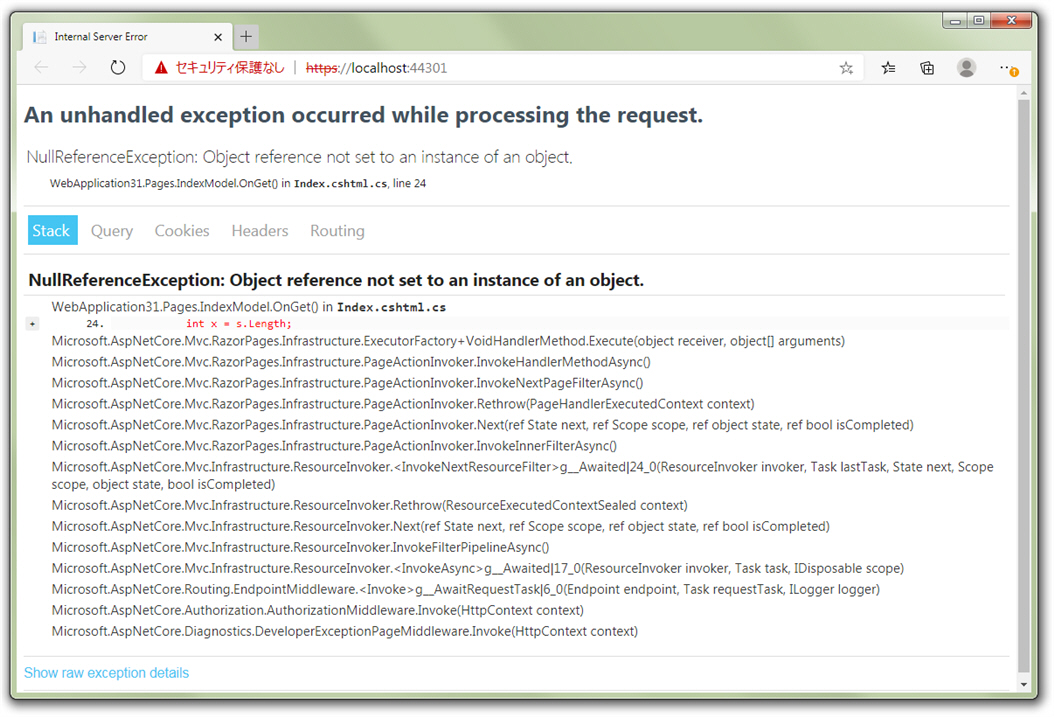Click the EndpointMiddleware stack frame
This screenshot has width=1054, height=717.
[466, 589]
